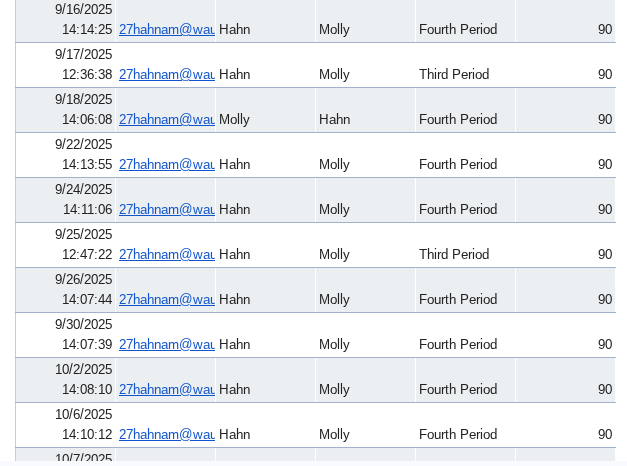
Task: Open the email link in the 9/16/2025 row
Action: (x=166, y=30)
